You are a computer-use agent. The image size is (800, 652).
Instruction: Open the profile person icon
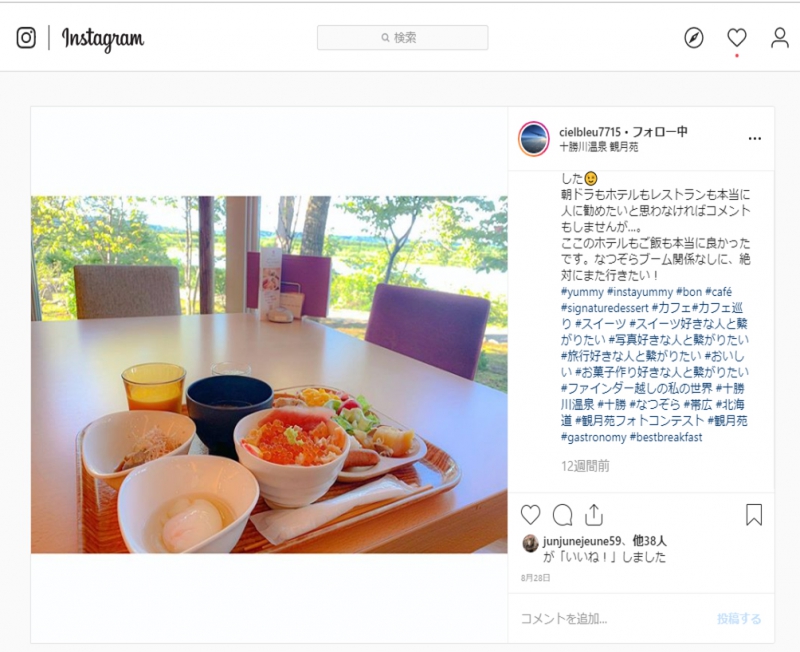pos(780,38)
